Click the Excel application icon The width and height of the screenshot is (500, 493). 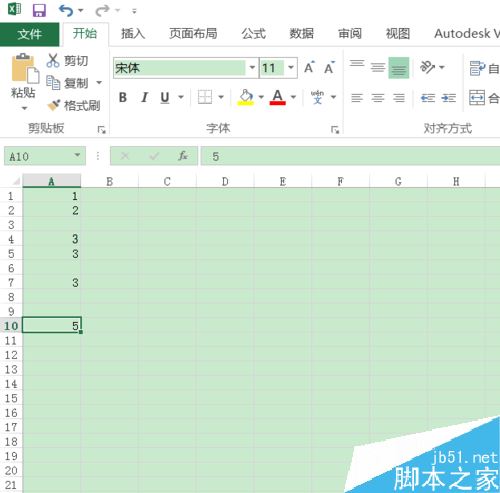[14, 9]
